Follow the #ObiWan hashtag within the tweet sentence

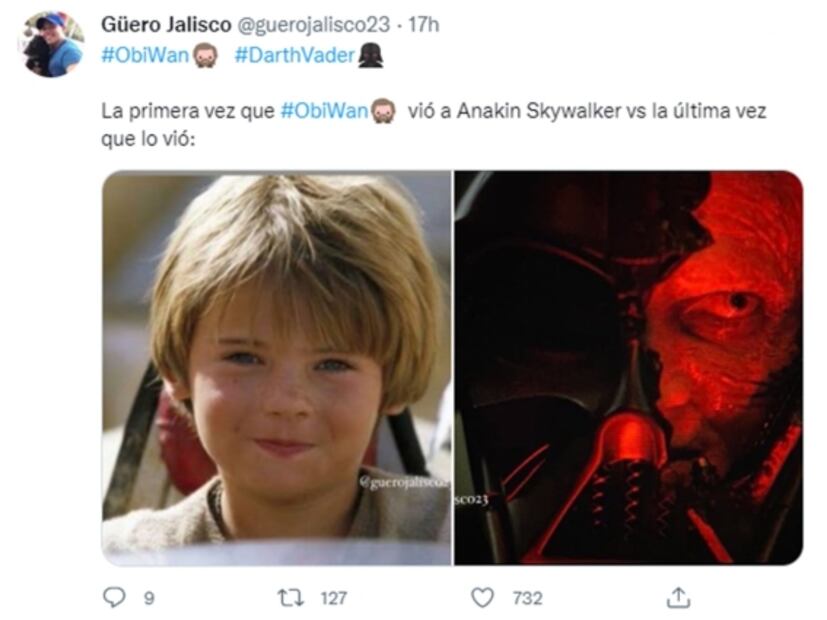[324, 111]
